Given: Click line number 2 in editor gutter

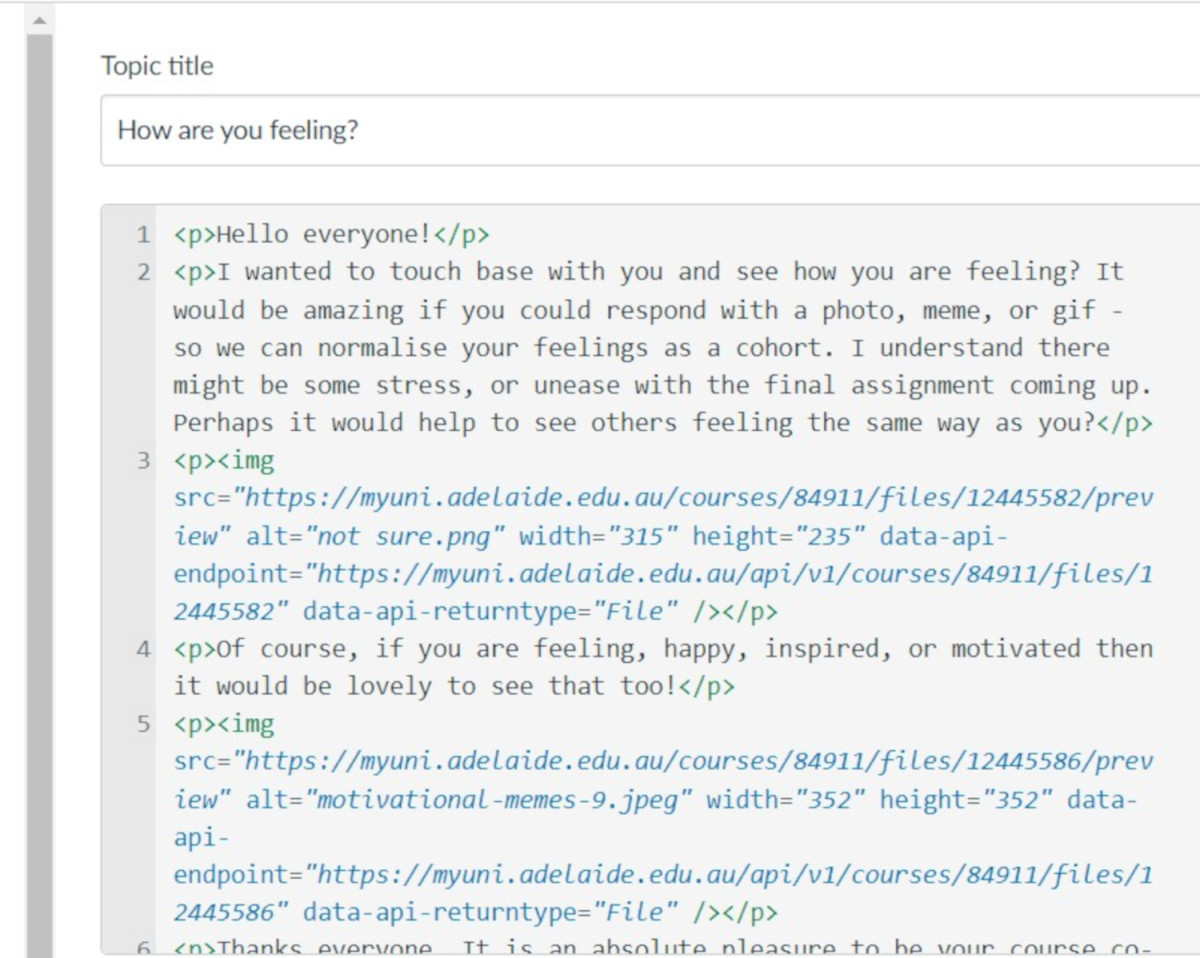Looking at the screenshot, I should click(144, 272).
